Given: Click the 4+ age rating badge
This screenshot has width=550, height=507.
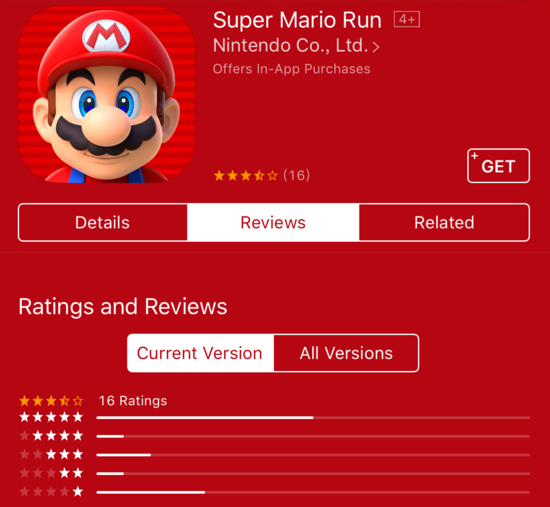Looking at the screenshot, I should click(407, 19).
